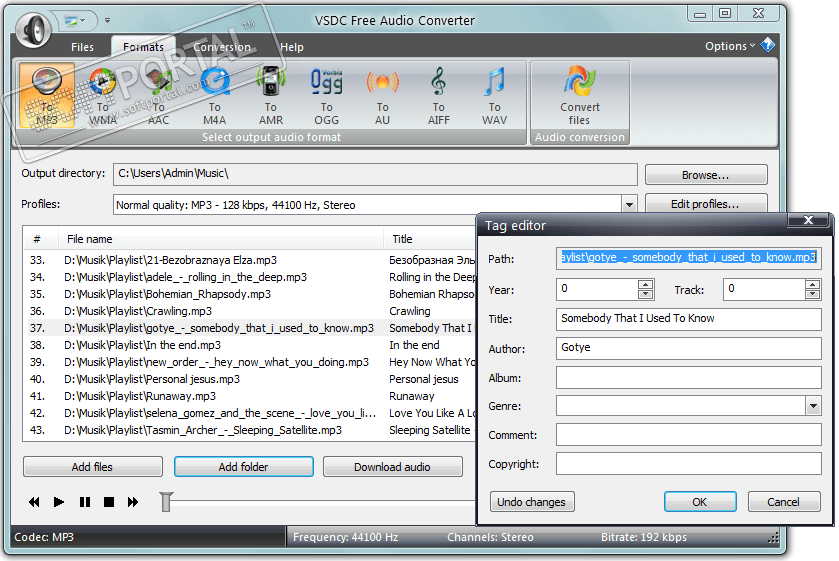Click the playback position slider handle

(166, 502)
